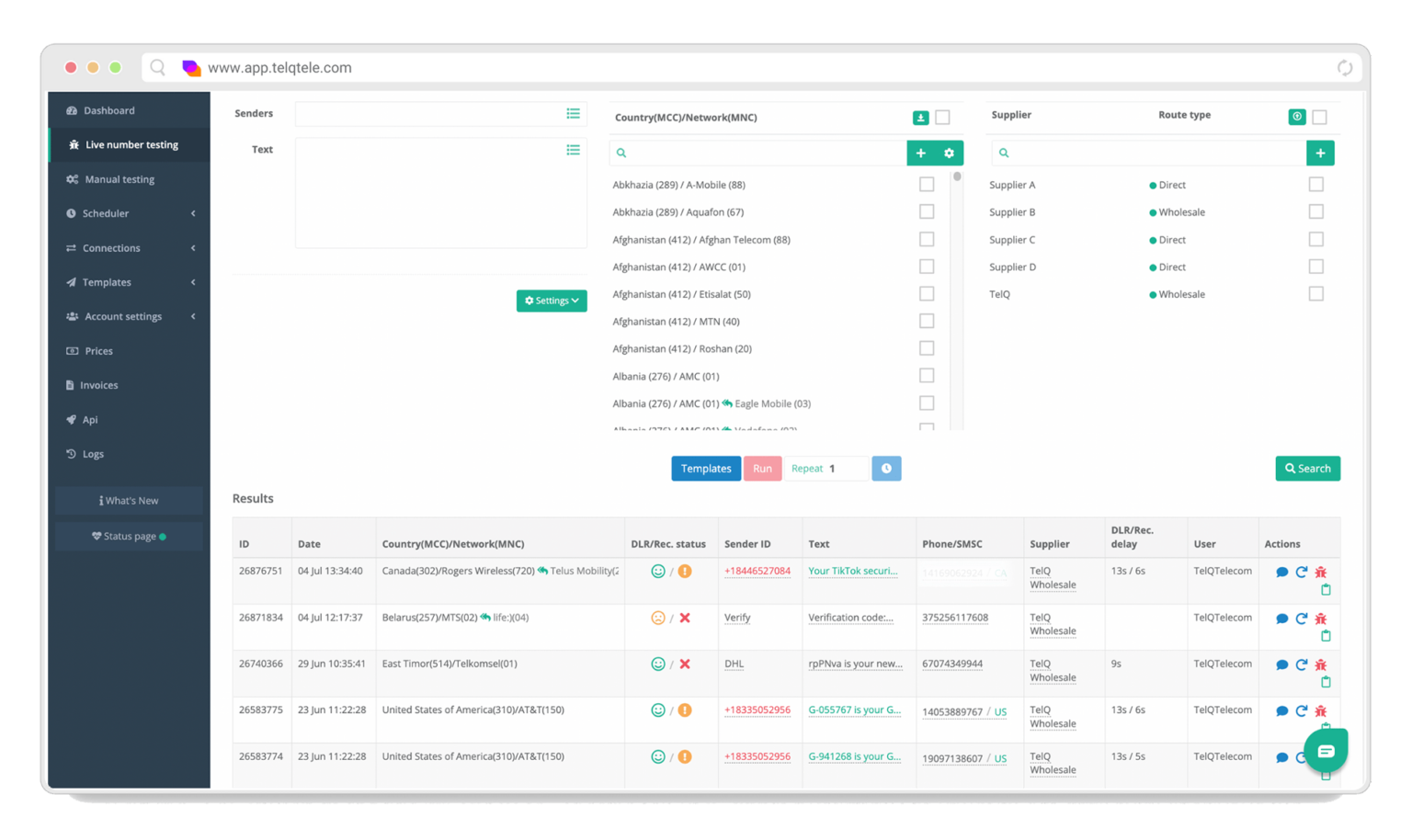
Task: Tick the TelQ Wholesale supplier checkbox
Action: point(1315,294)
